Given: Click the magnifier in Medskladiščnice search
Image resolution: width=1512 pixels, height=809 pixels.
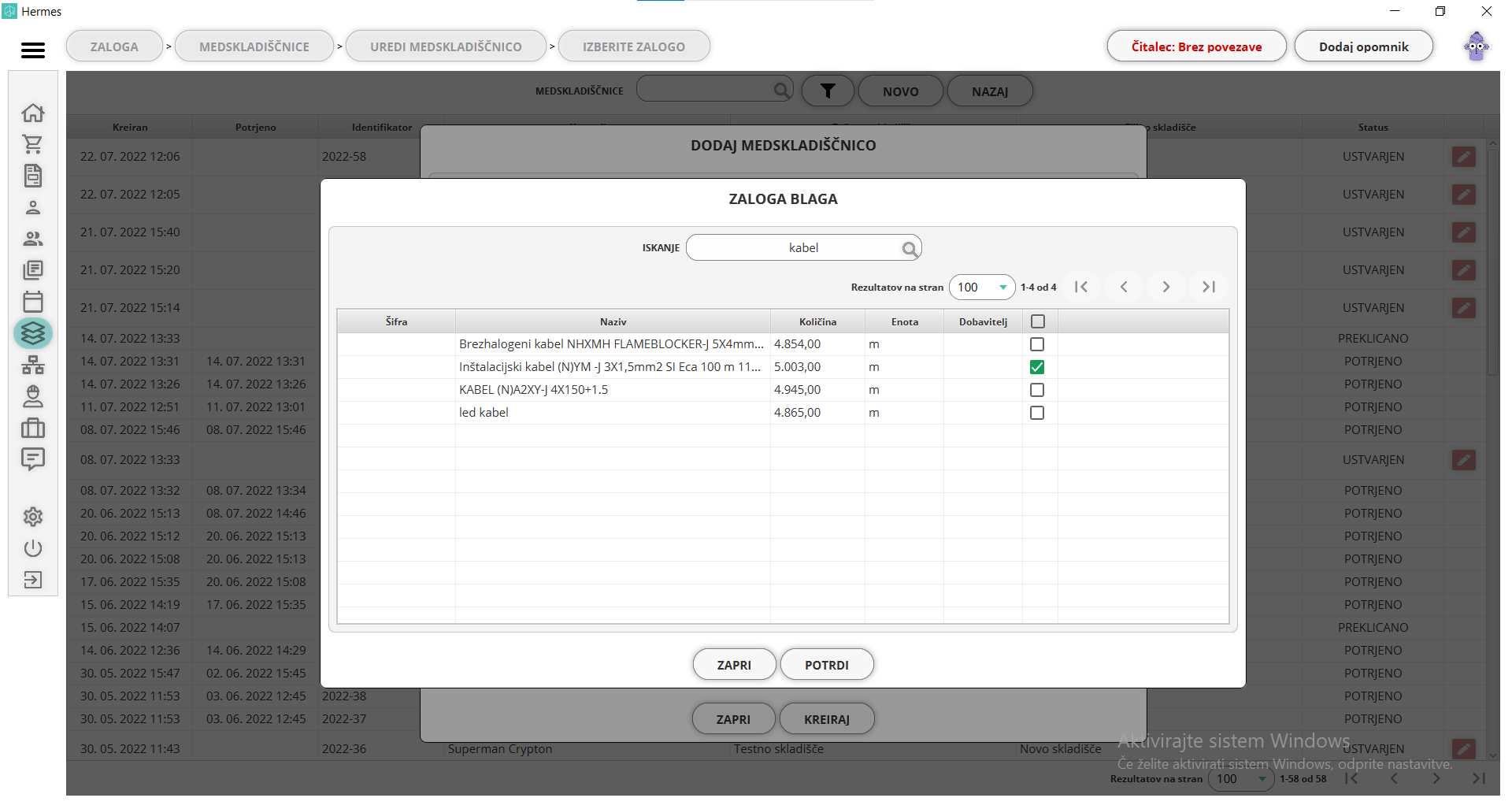Looking at the screenshot, I should [x=782, y=90].
